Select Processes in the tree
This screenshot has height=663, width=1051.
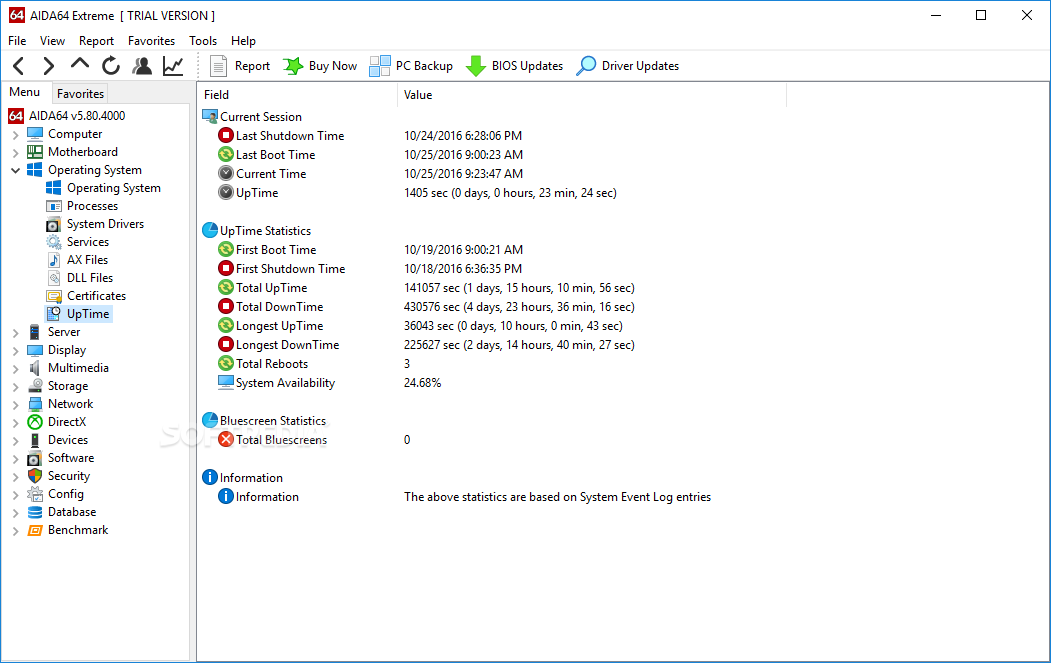pyautogui.click(x=82, y=206)
